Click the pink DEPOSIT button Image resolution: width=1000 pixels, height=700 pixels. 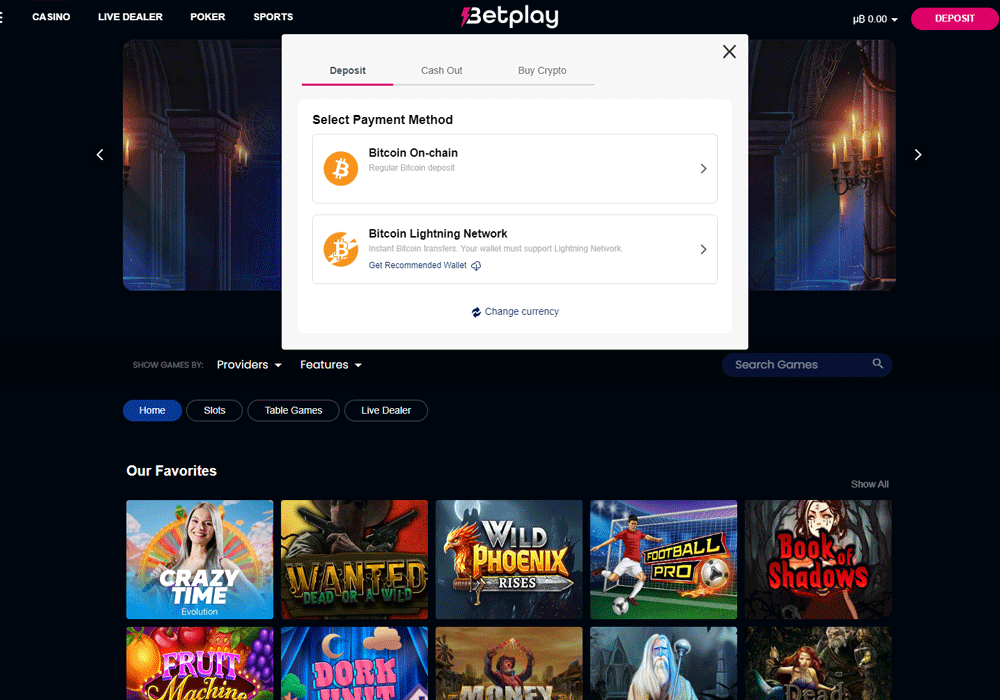coord(955,18)
